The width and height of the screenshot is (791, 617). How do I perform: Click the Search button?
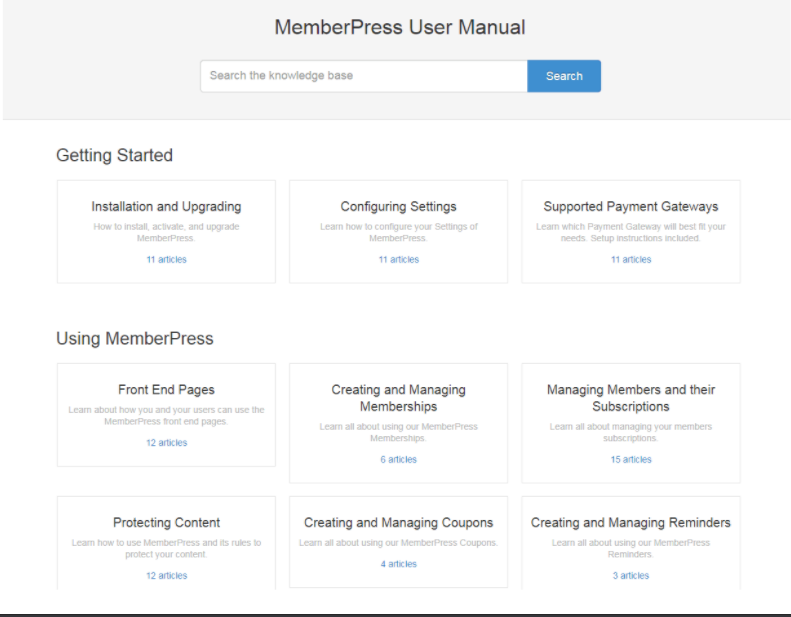[x=564, y=76]
